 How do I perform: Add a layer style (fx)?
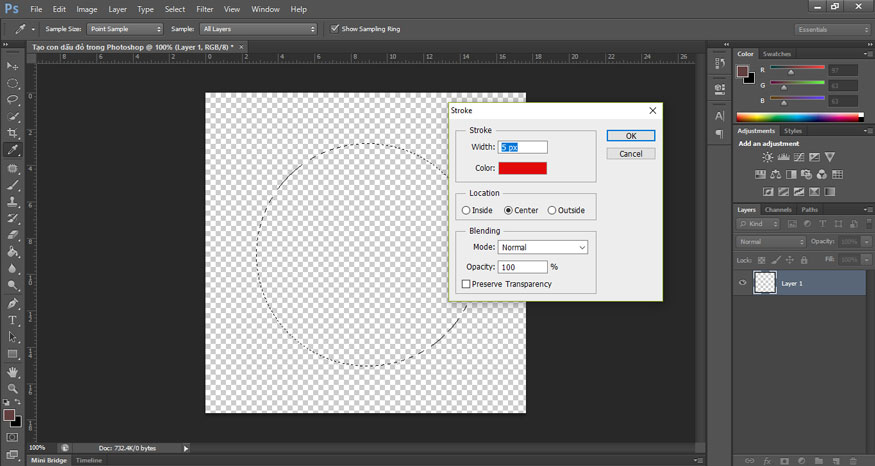(767, 461)
